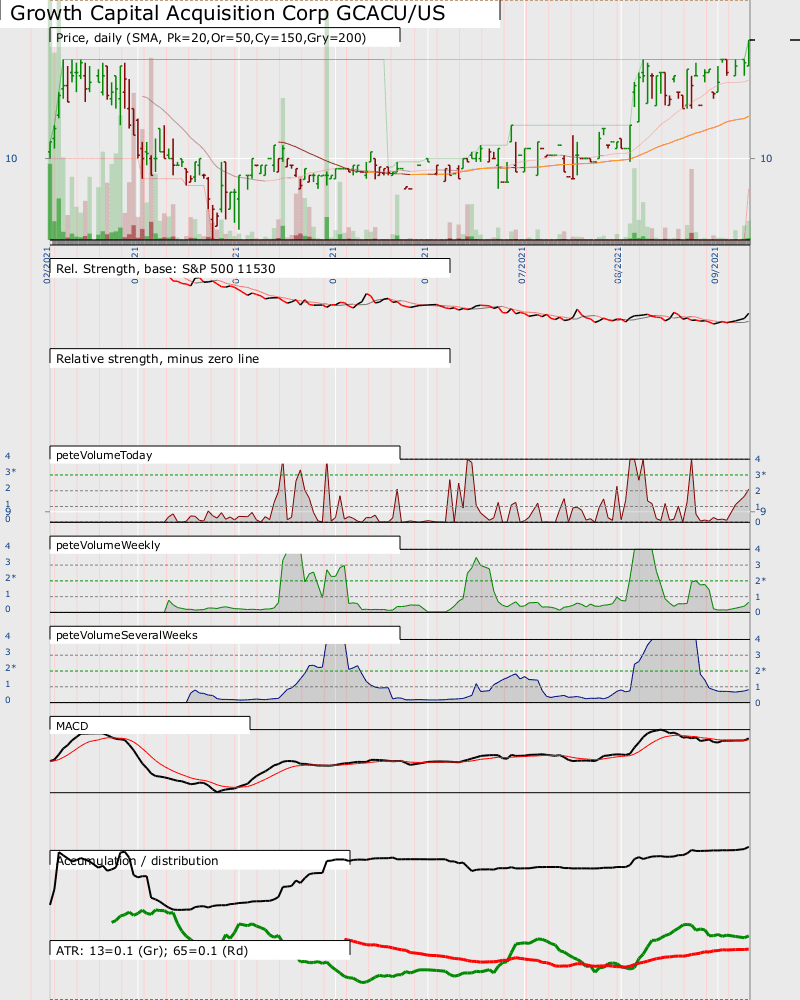Click the 09/2021 date axis label
The image size is (800, 1000).
click(x=715, y=266)
